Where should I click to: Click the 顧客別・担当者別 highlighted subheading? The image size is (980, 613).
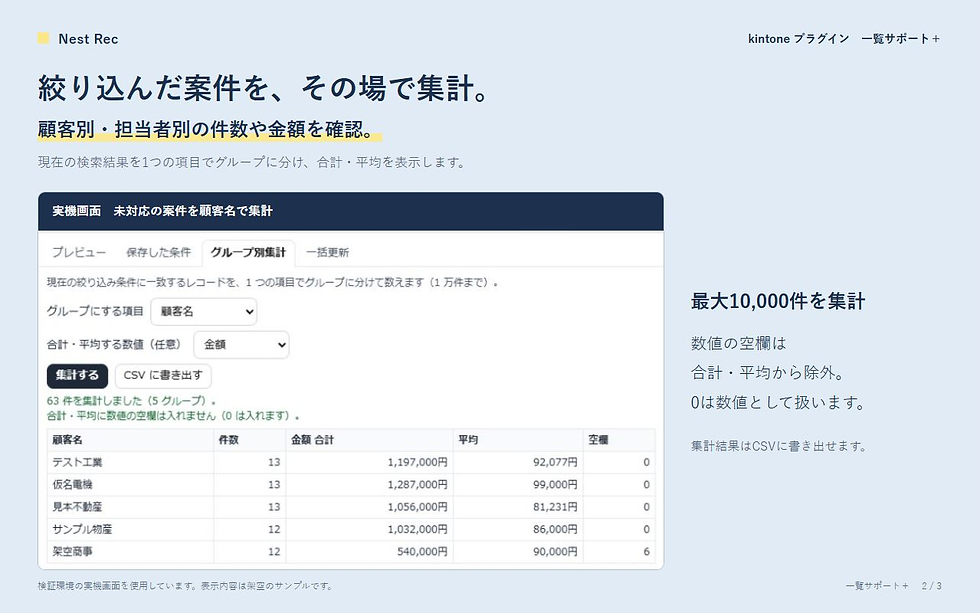click(x=210, y=129)
